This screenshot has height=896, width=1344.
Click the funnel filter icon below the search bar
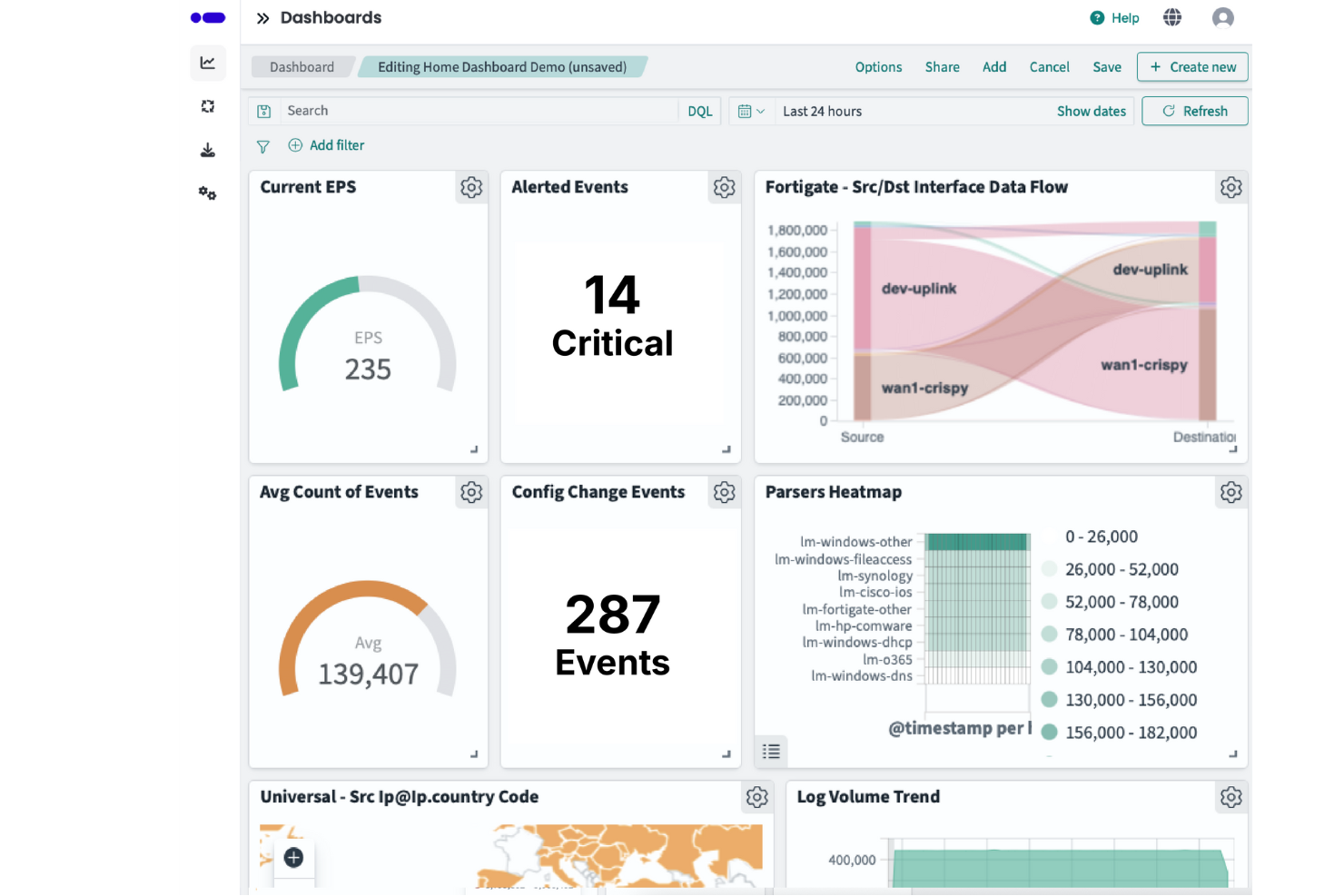click(x=263, y=145)
